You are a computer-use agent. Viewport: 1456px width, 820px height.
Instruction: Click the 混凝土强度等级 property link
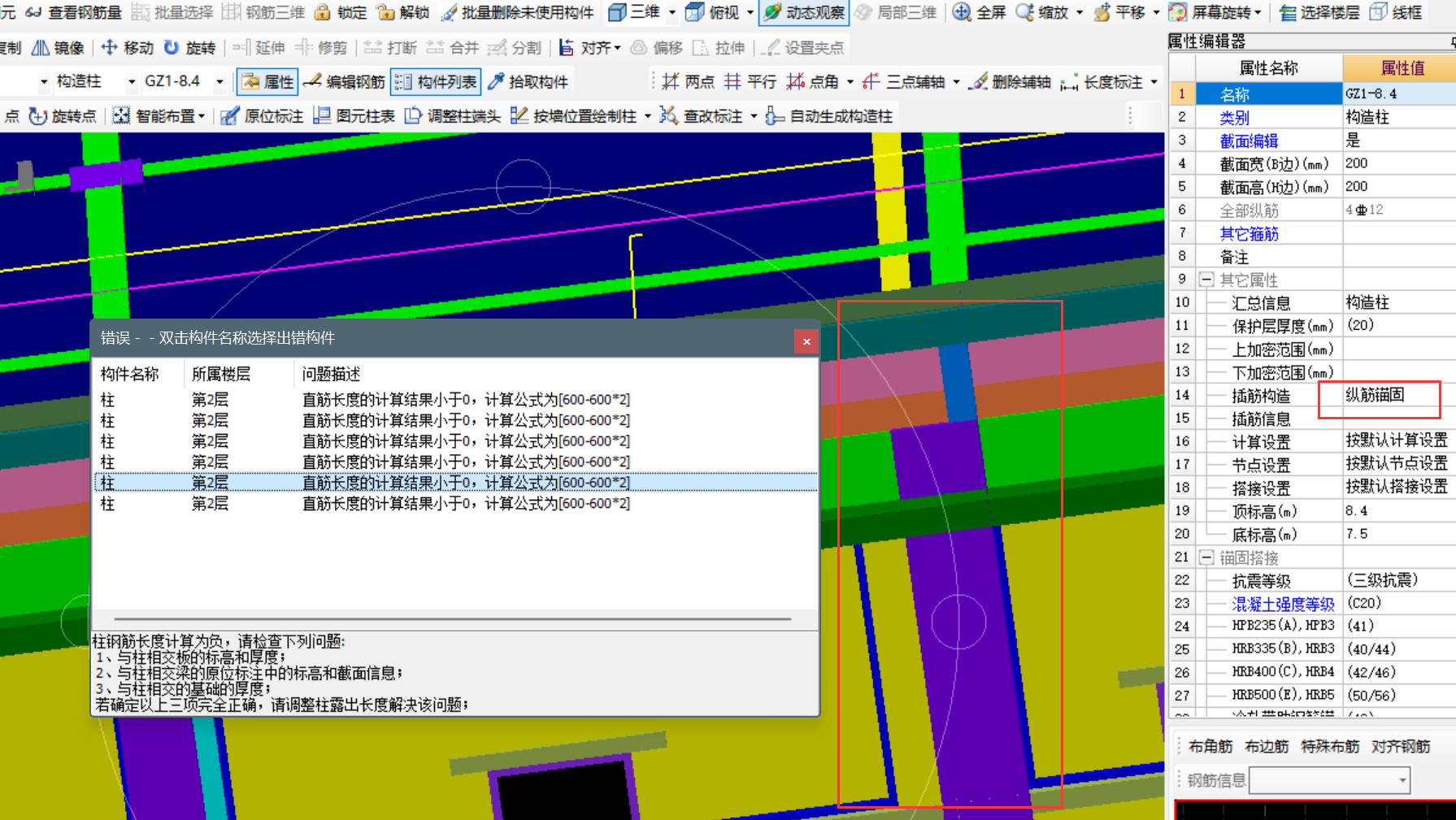1283,604
